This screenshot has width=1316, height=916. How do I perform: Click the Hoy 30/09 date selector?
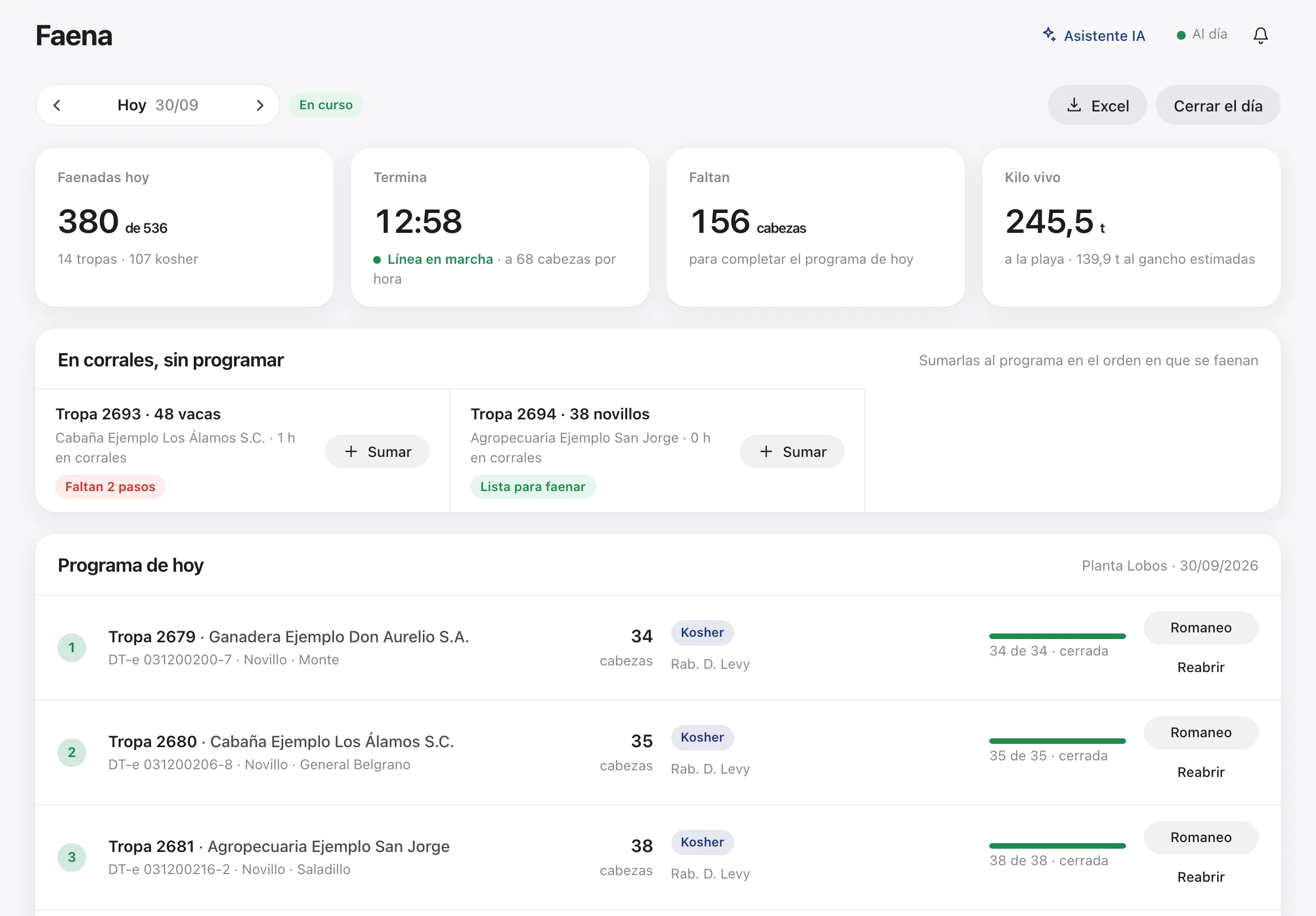(x=158, y=105)
